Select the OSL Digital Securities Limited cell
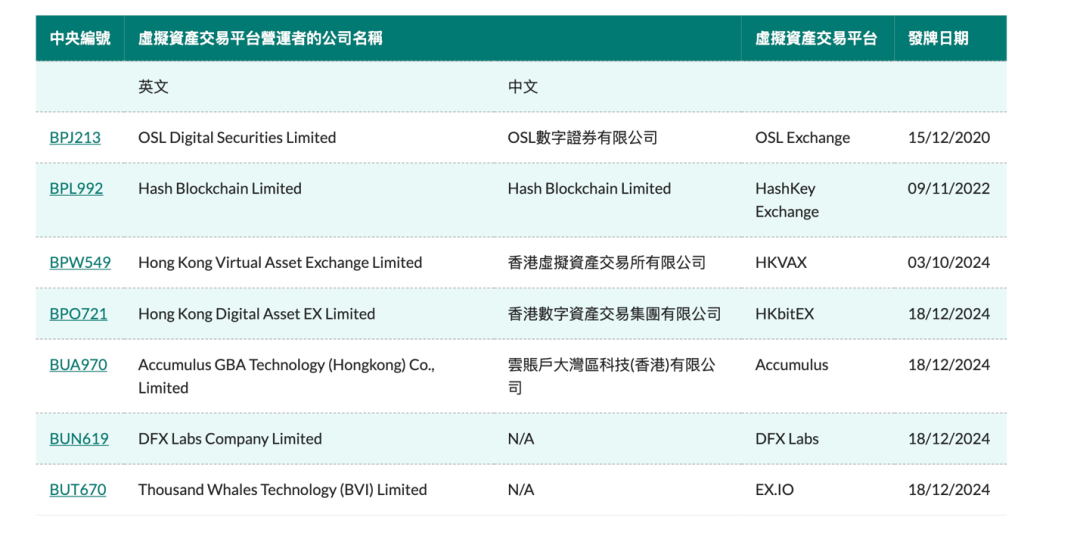The height and width of the screenshot is (548, 1080). point(237,138)
